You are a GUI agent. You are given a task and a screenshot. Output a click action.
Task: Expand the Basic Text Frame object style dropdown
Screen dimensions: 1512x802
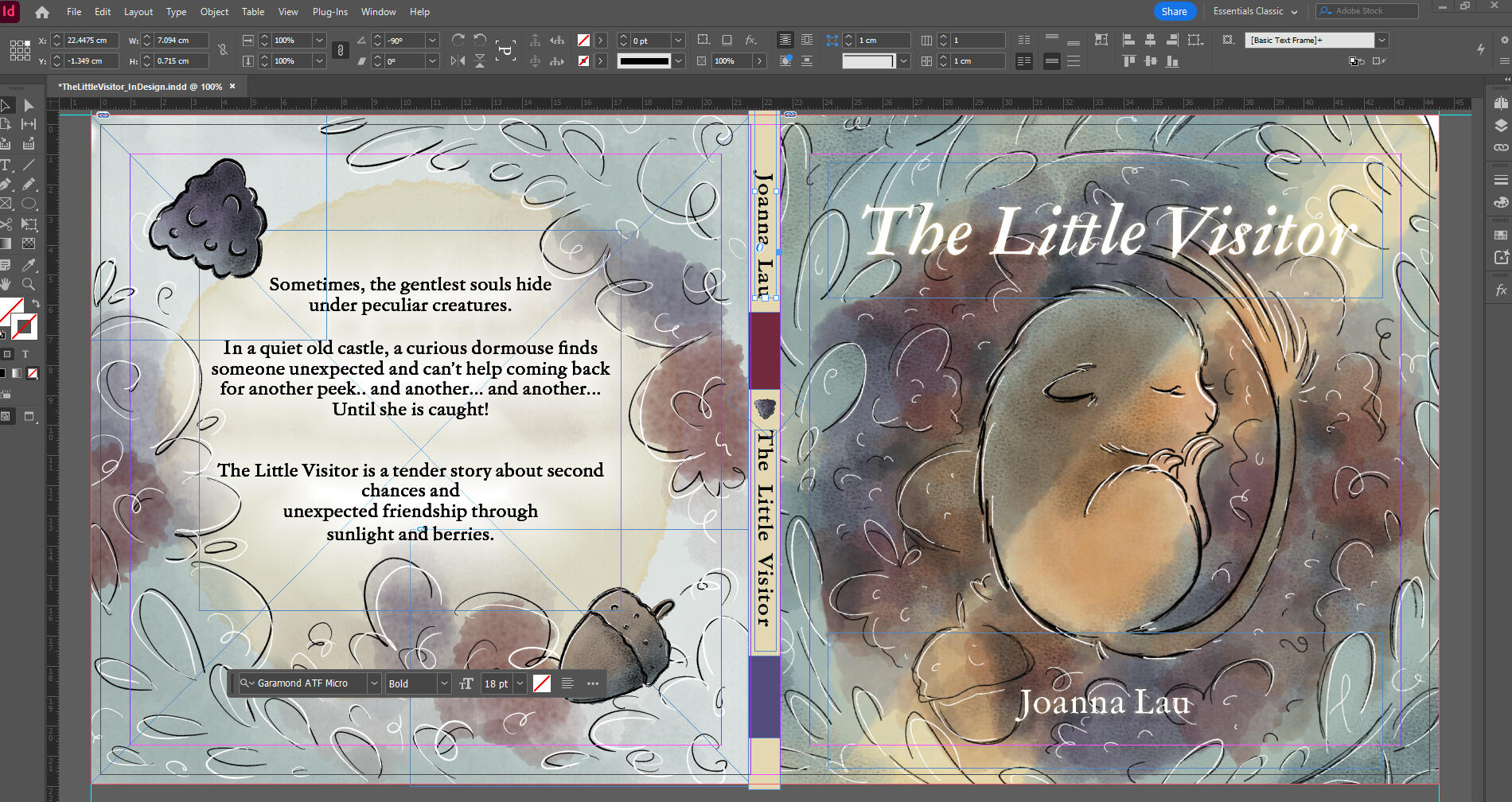pyautogui.click(x=1381, y=40)
